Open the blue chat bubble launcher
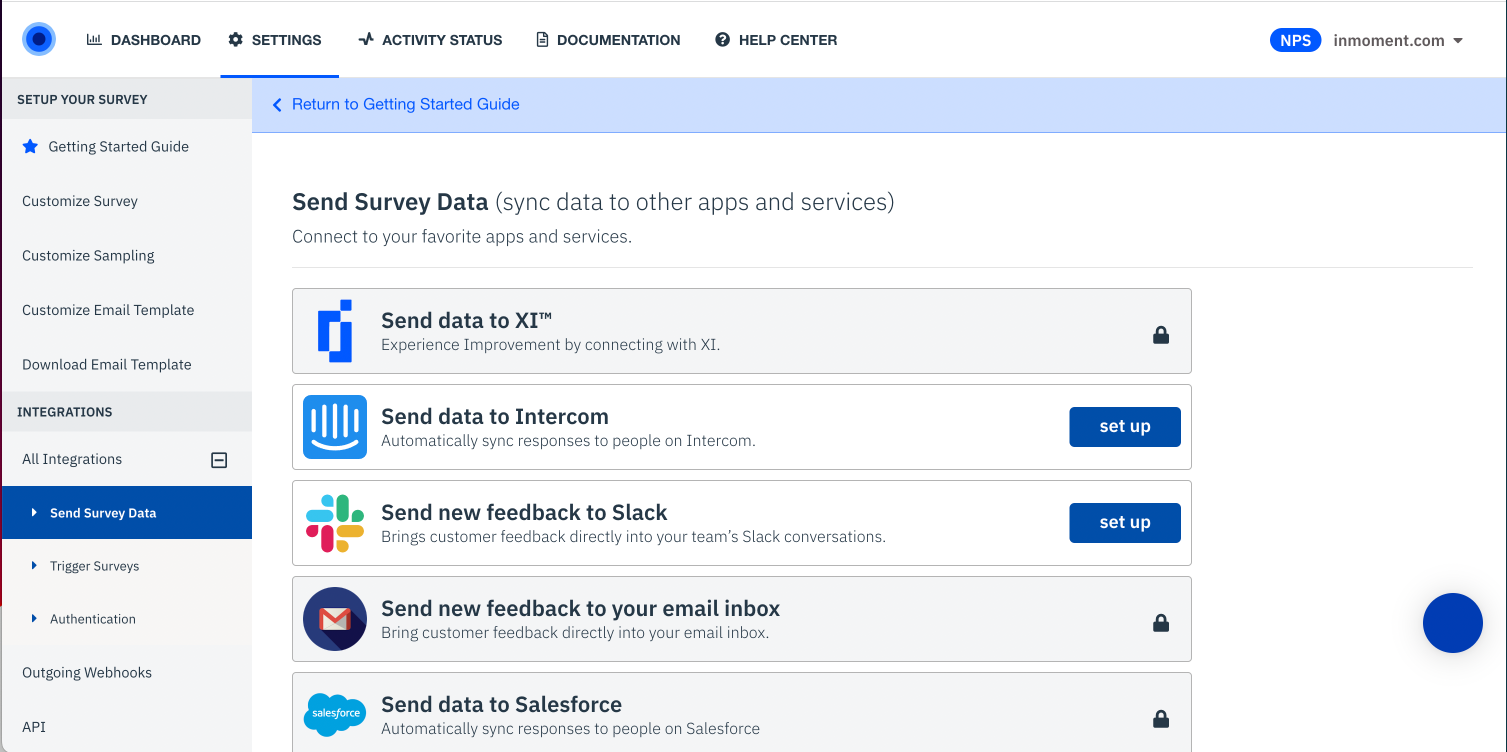 point(1453,623)
